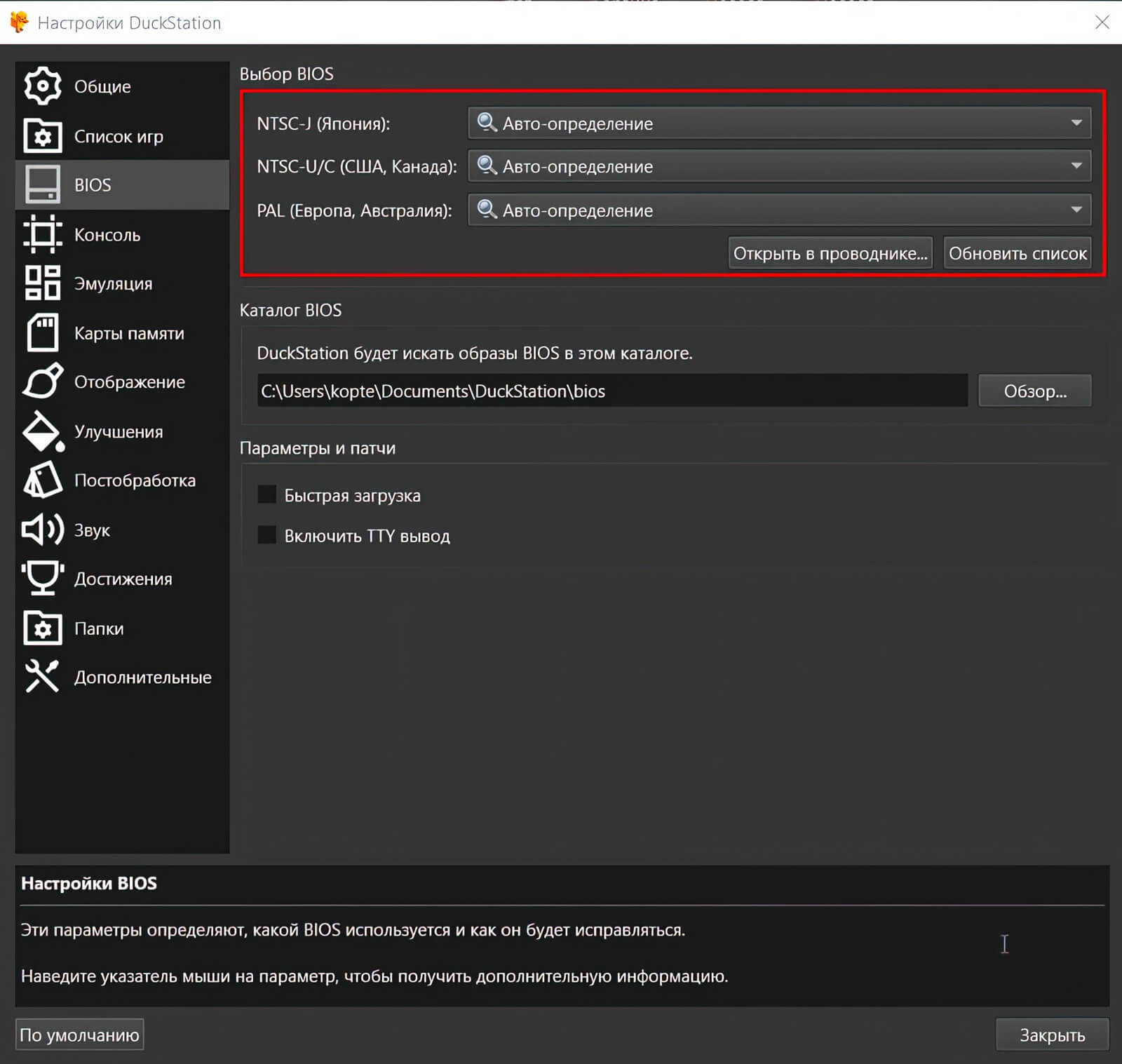Click the Обзор... browse button

pyautogui.click(x=1035, y=391)
